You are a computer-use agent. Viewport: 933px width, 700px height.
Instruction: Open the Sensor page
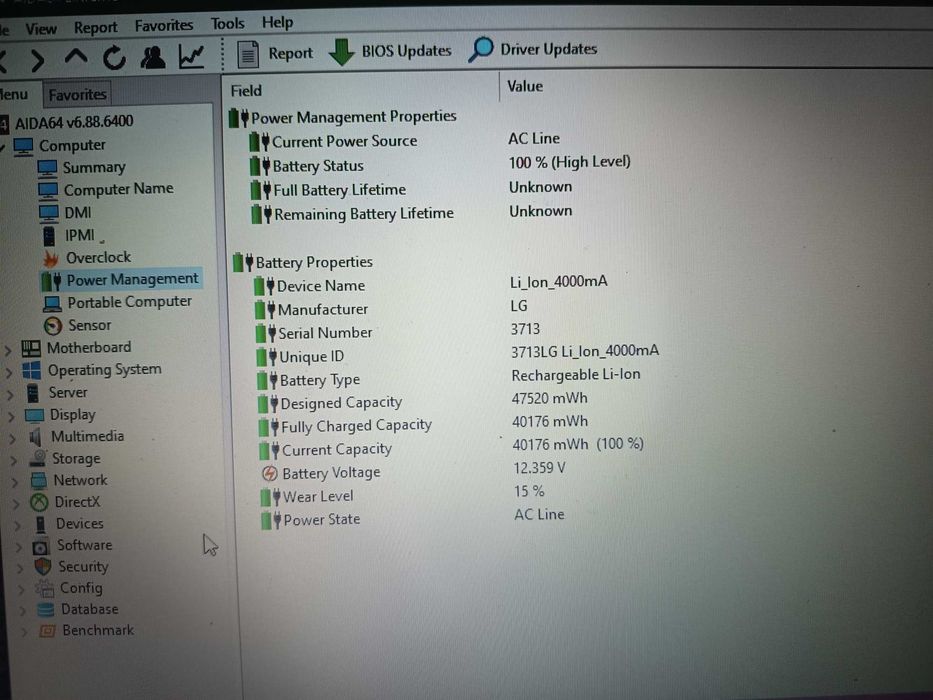[x=77, y=325]
